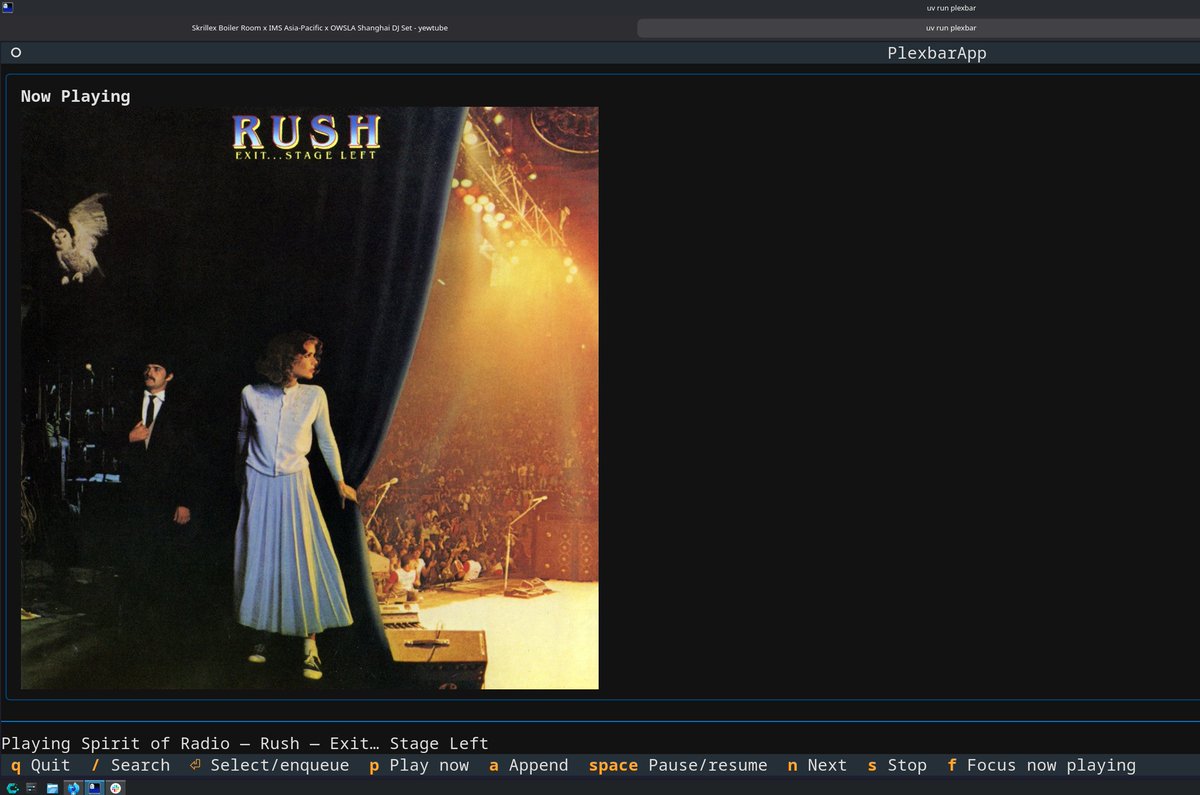1200x795 pixels.
Task: Click the Playing Spirit of Radio status text
Action: pos(245,743)
